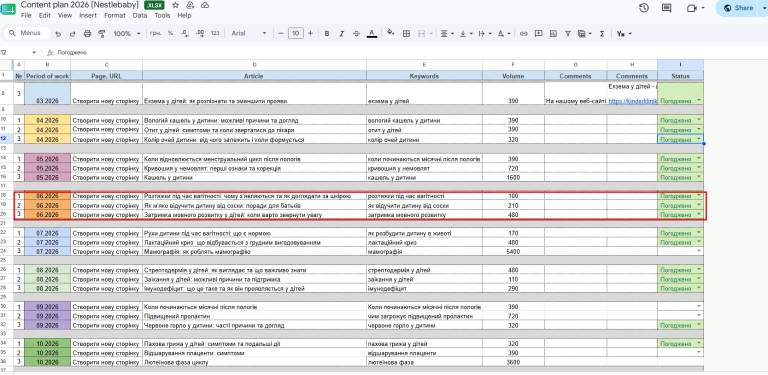Activate the Paint format tool

pos(102,34)
